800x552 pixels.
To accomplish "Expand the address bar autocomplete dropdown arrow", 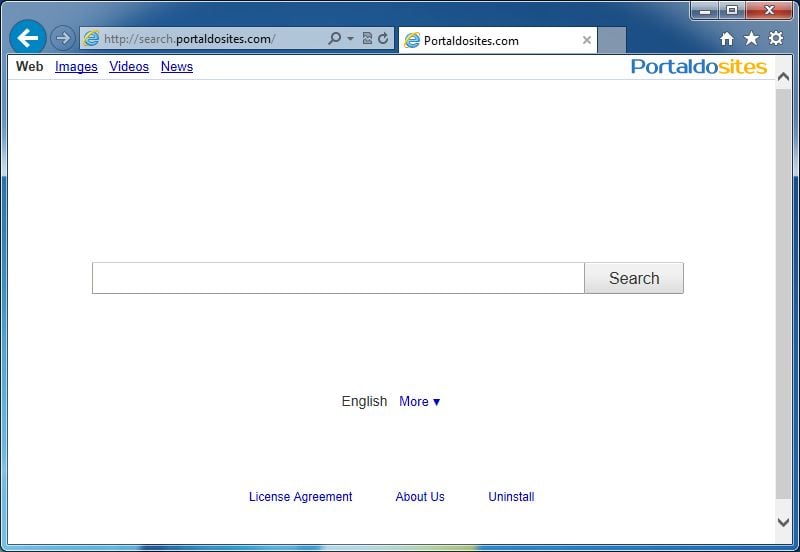I will click(351, 39).
